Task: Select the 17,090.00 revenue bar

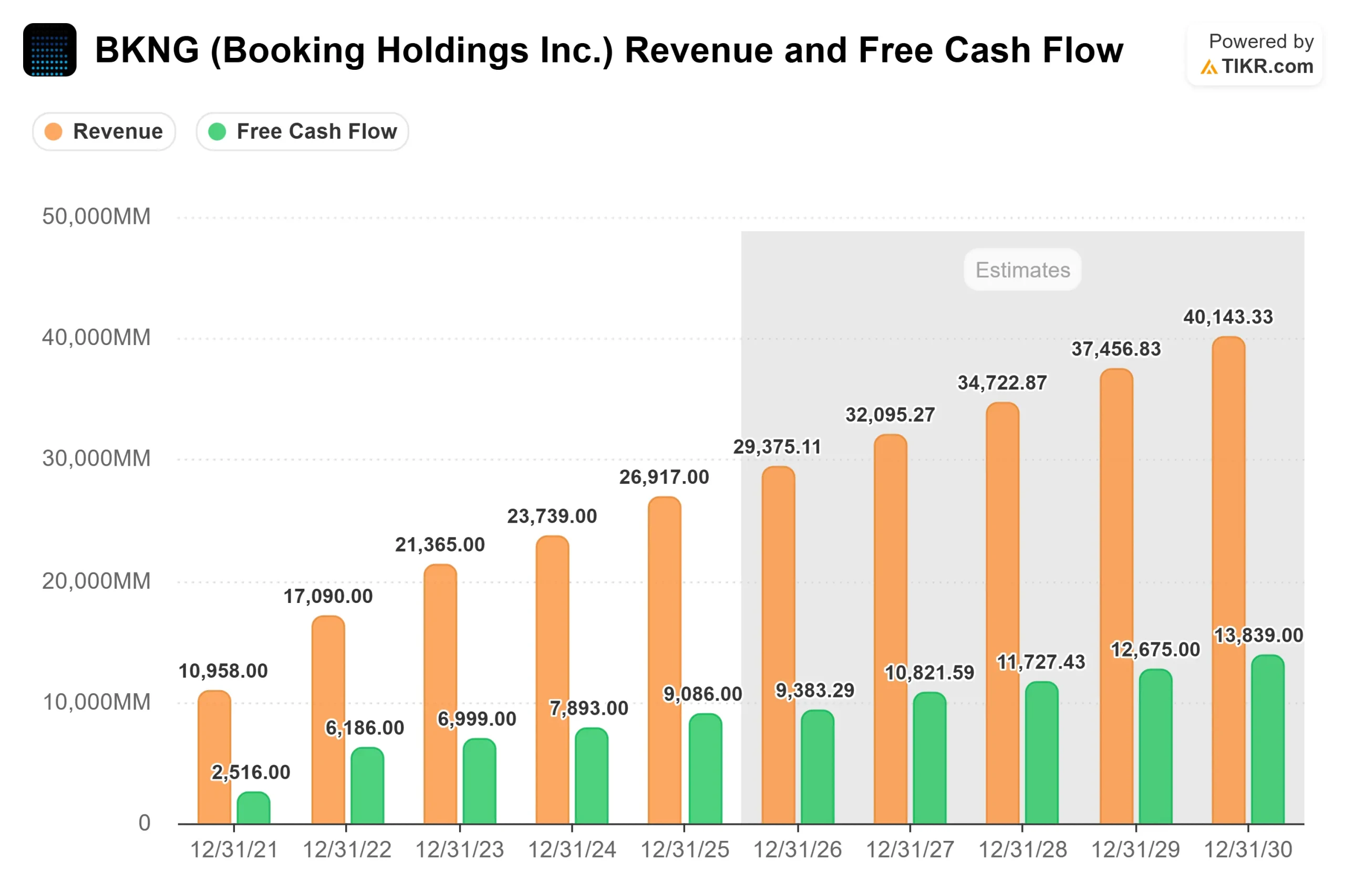Action: pyautogui.click(x=328, y=720)
